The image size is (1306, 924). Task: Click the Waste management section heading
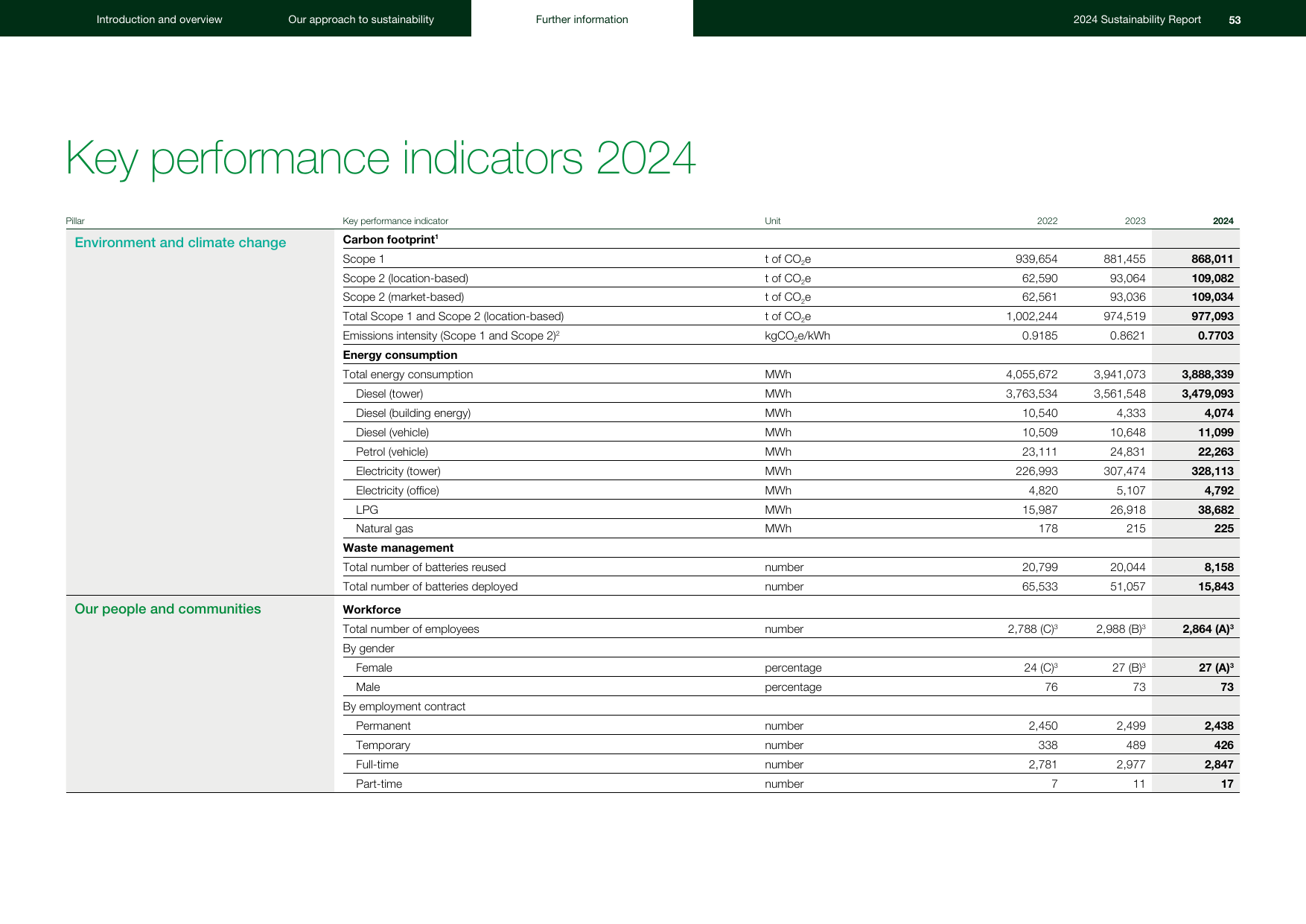click(398, 548)
